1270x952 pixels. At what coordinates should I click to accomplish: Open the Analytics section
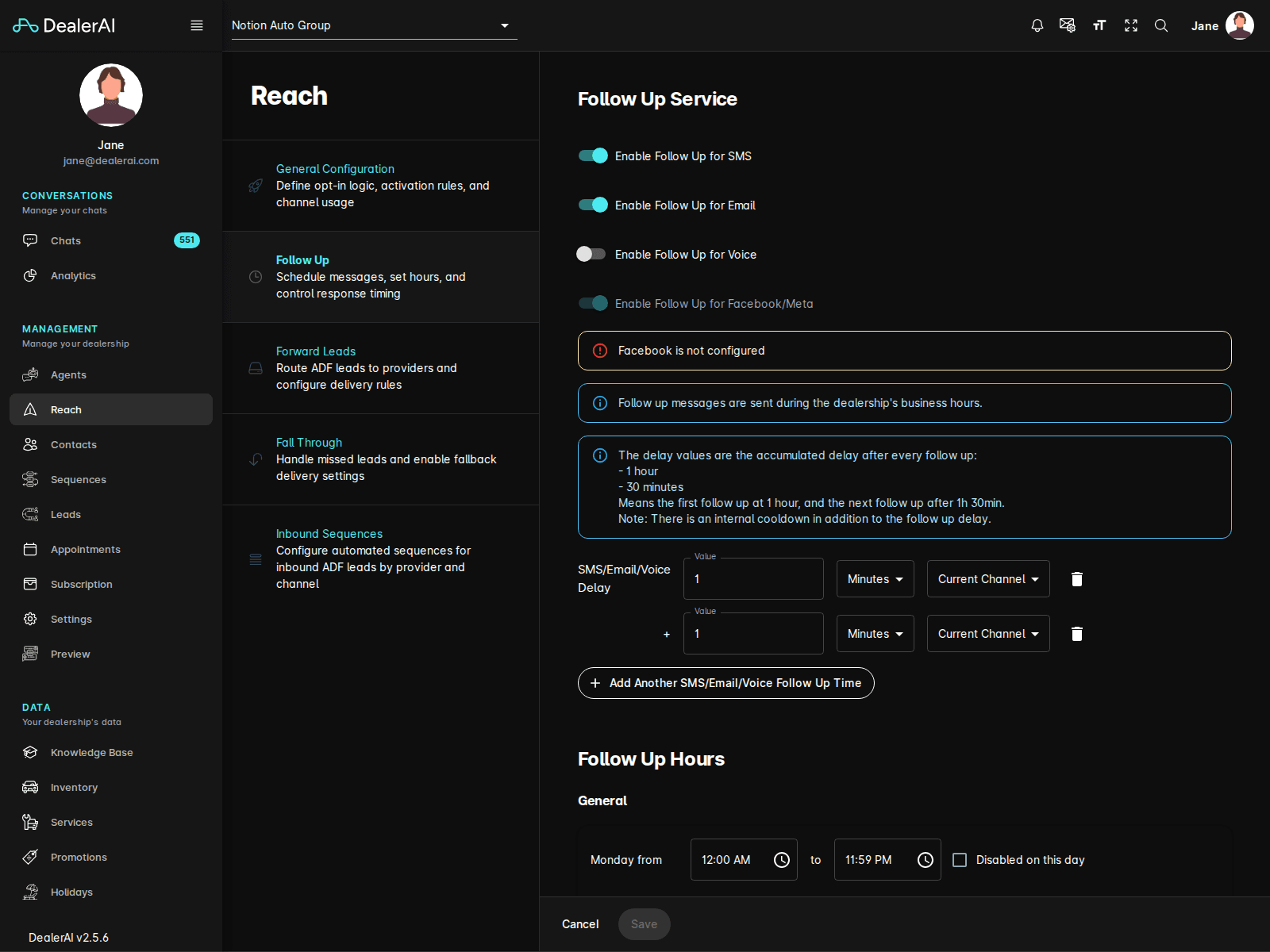click(73, 275)
